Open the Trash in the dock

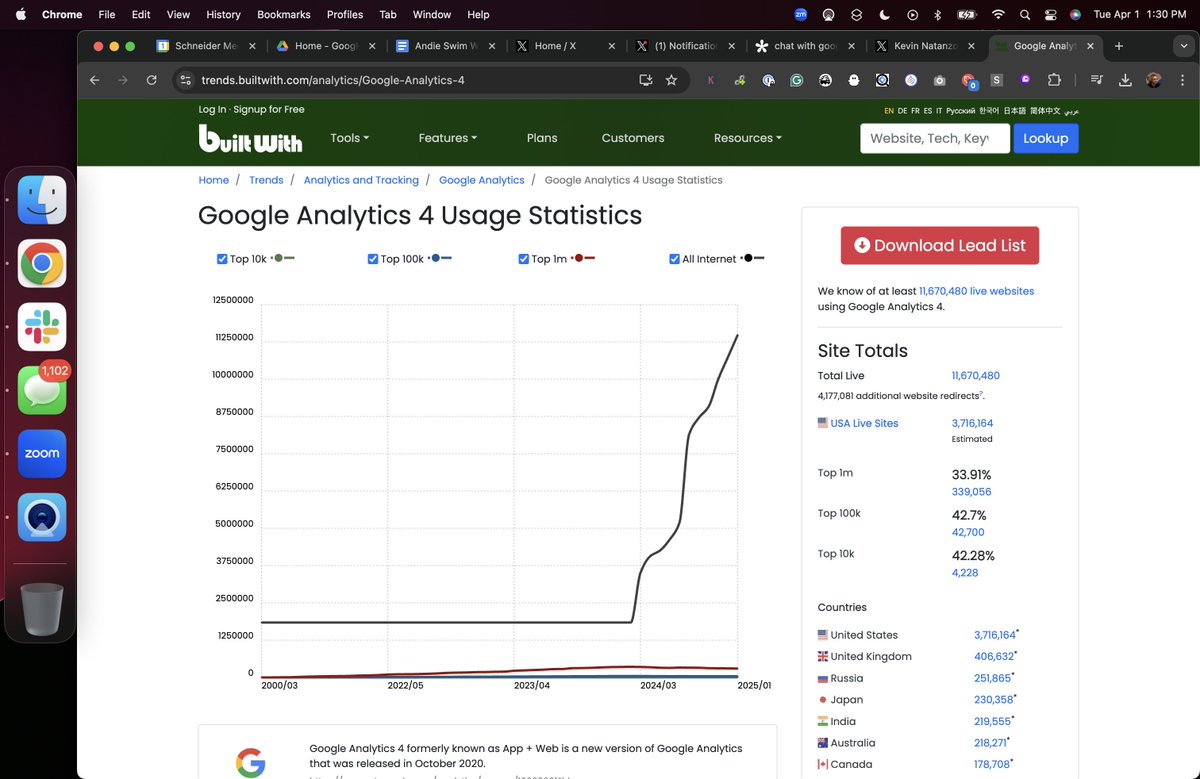[x=42, y=608]
